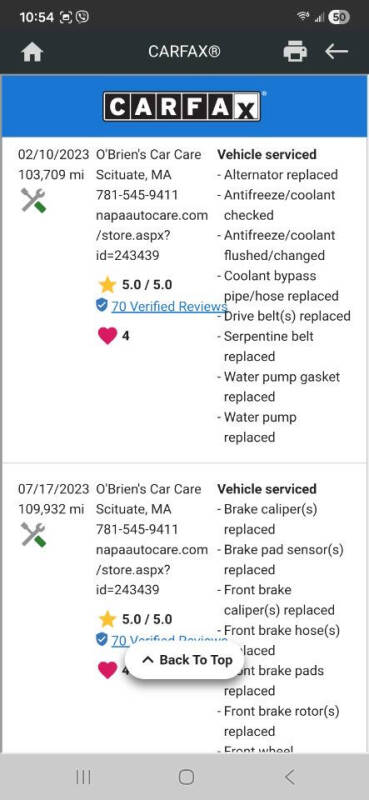
Task: Tap phone number 781-545-9411 in first record
Action: (137, 195)
